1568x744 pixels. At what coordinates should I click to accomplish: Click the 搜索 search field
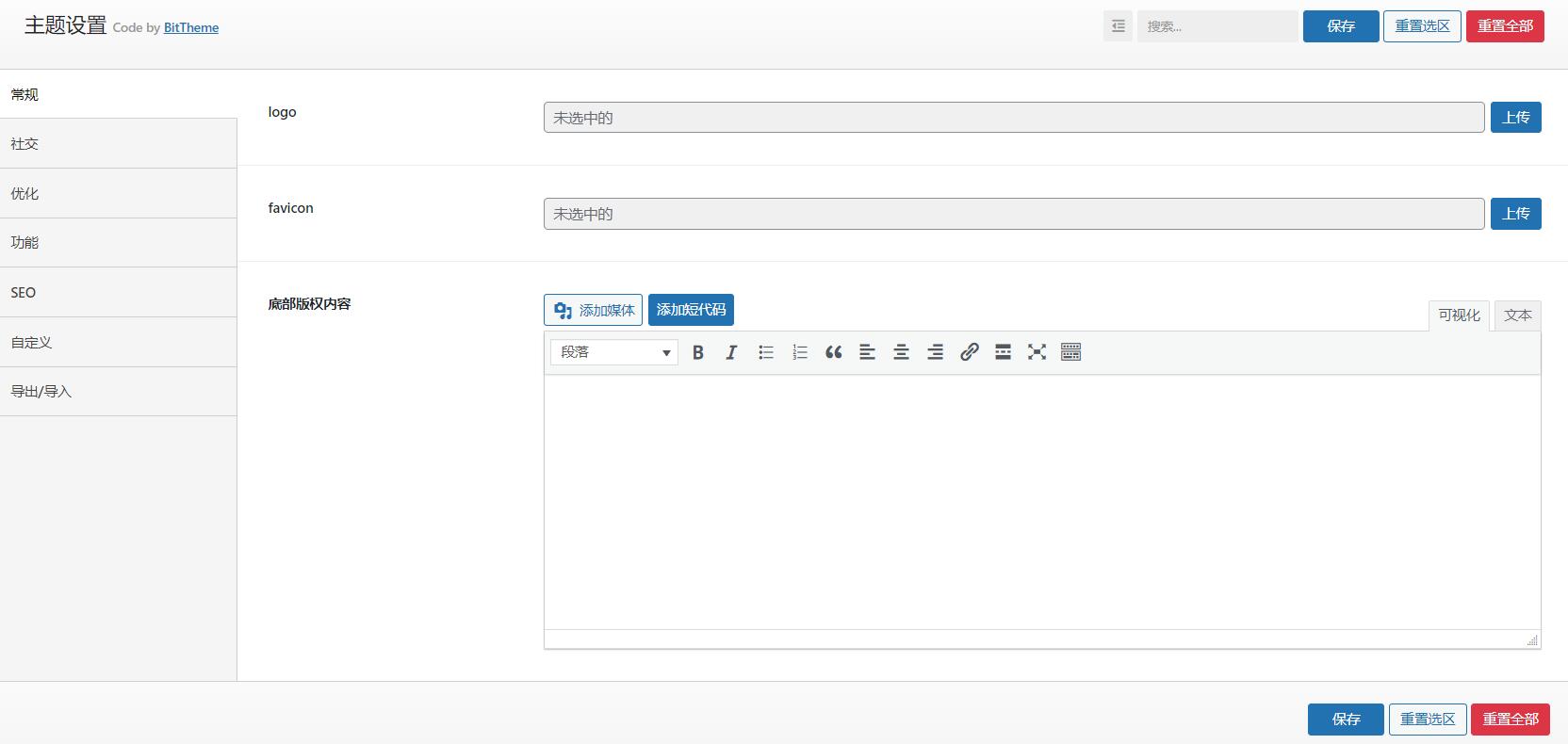[1217, 26]
